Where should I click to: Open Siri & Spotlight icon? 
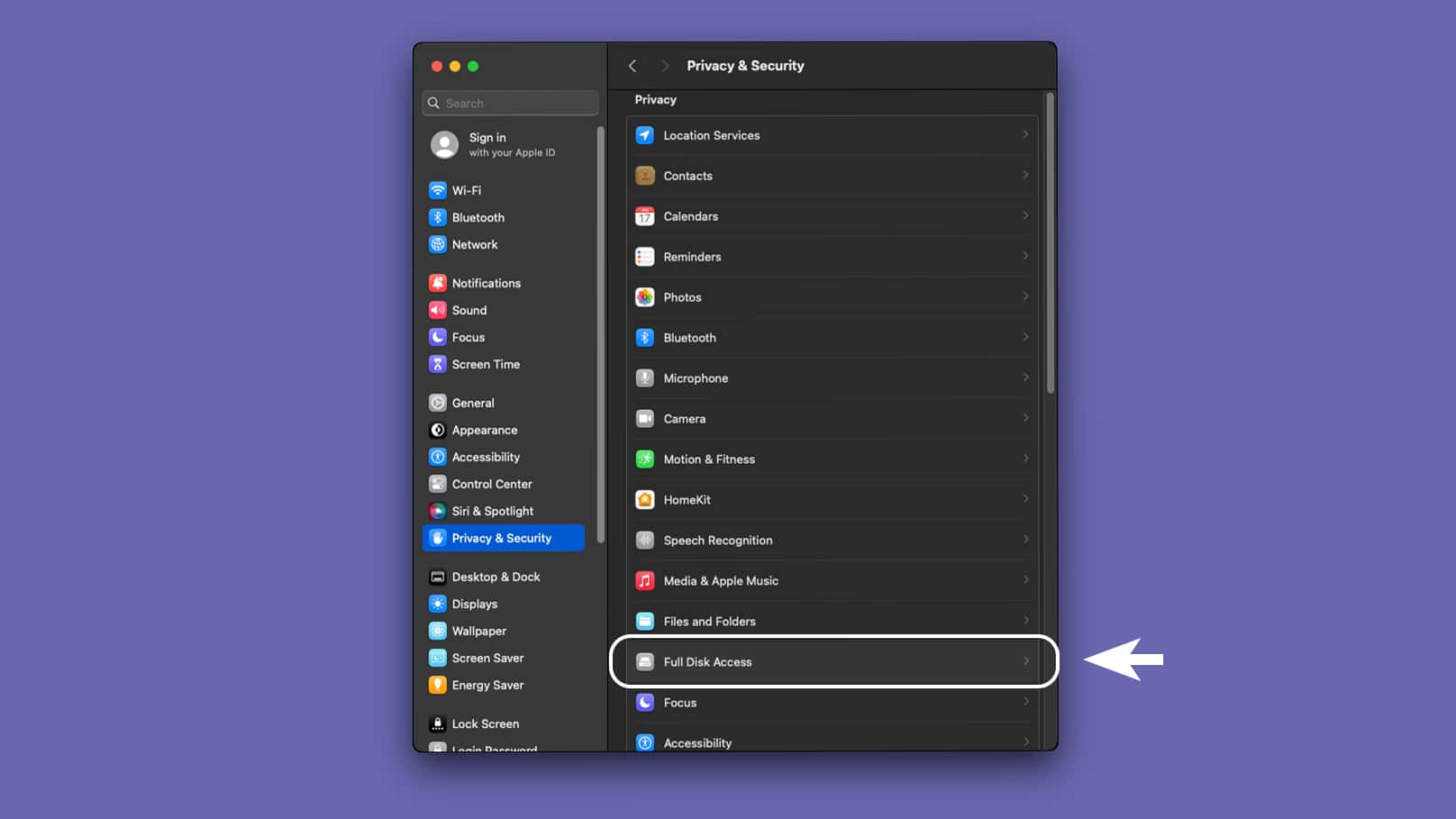click(438, 511)
